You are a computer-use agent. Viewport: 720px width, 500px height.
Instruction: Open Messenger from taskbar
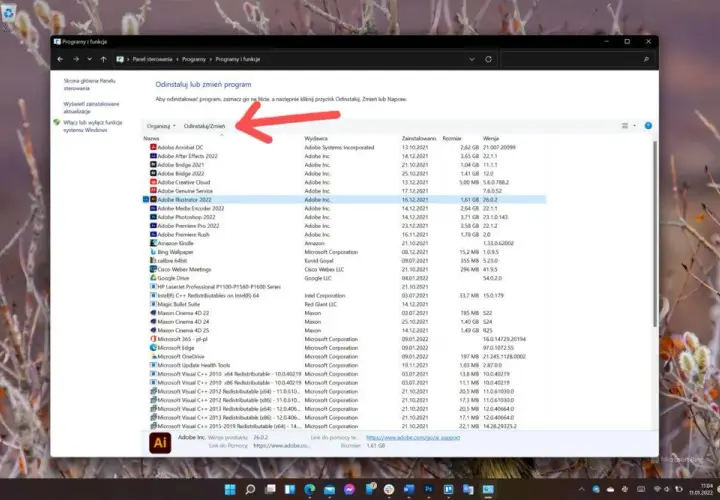coord(349,489)
